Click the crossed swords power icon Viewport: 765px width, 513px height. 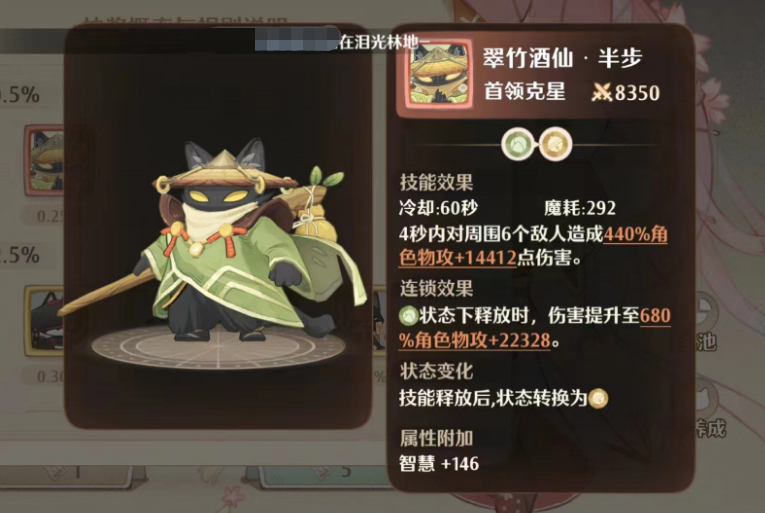click(x=602, y=92)
